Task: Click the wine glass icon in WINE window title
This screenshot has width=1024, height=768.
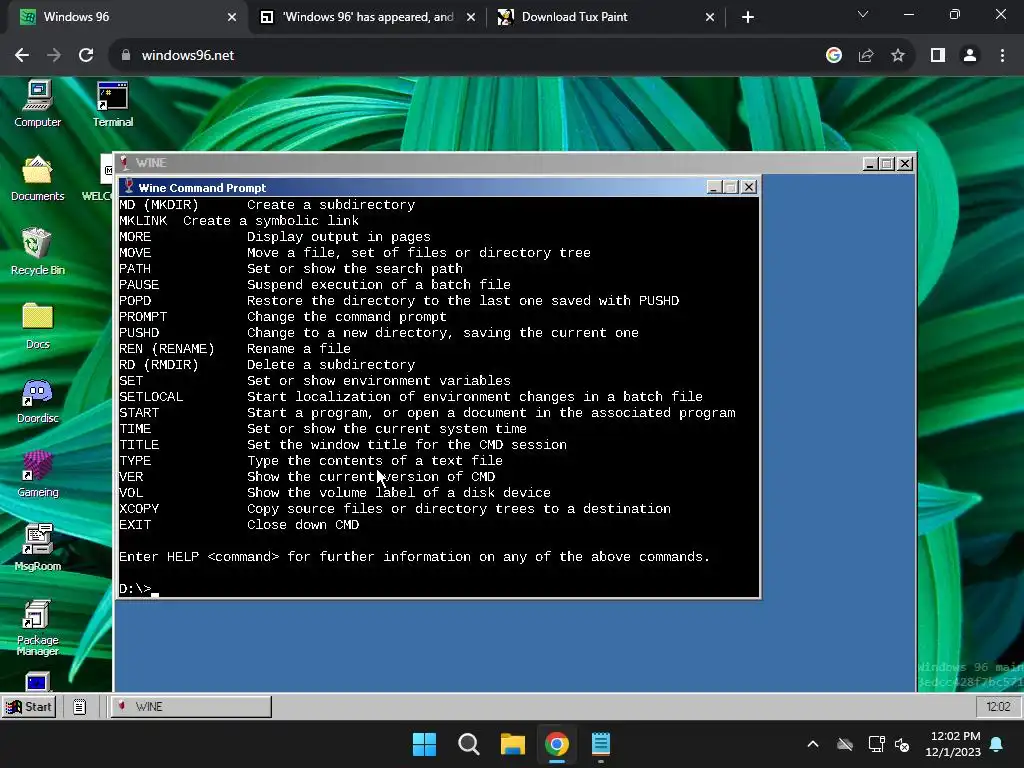Action: click(x=124, y=163)
